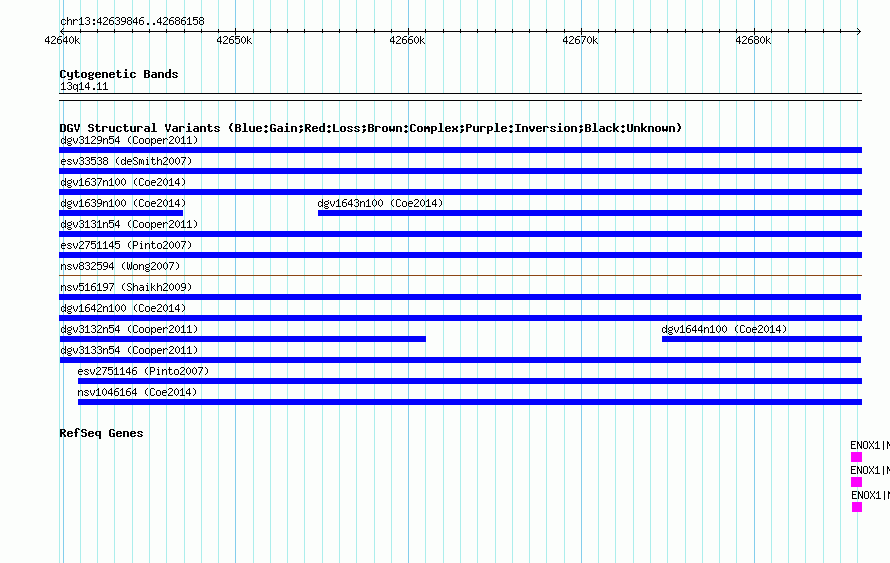Select the dgv1637n100 (Coe2014) gain bar
890x563 pixels.
[460, 192]
